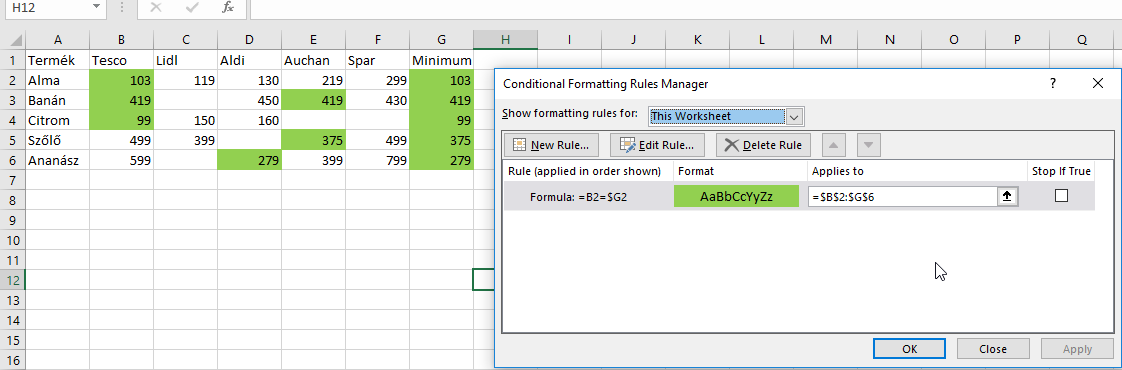Screen dimensions: 1122x370
Task: Close the Conditional Formatting Rules Manager dialog
Action: (x=1098, y=83)
